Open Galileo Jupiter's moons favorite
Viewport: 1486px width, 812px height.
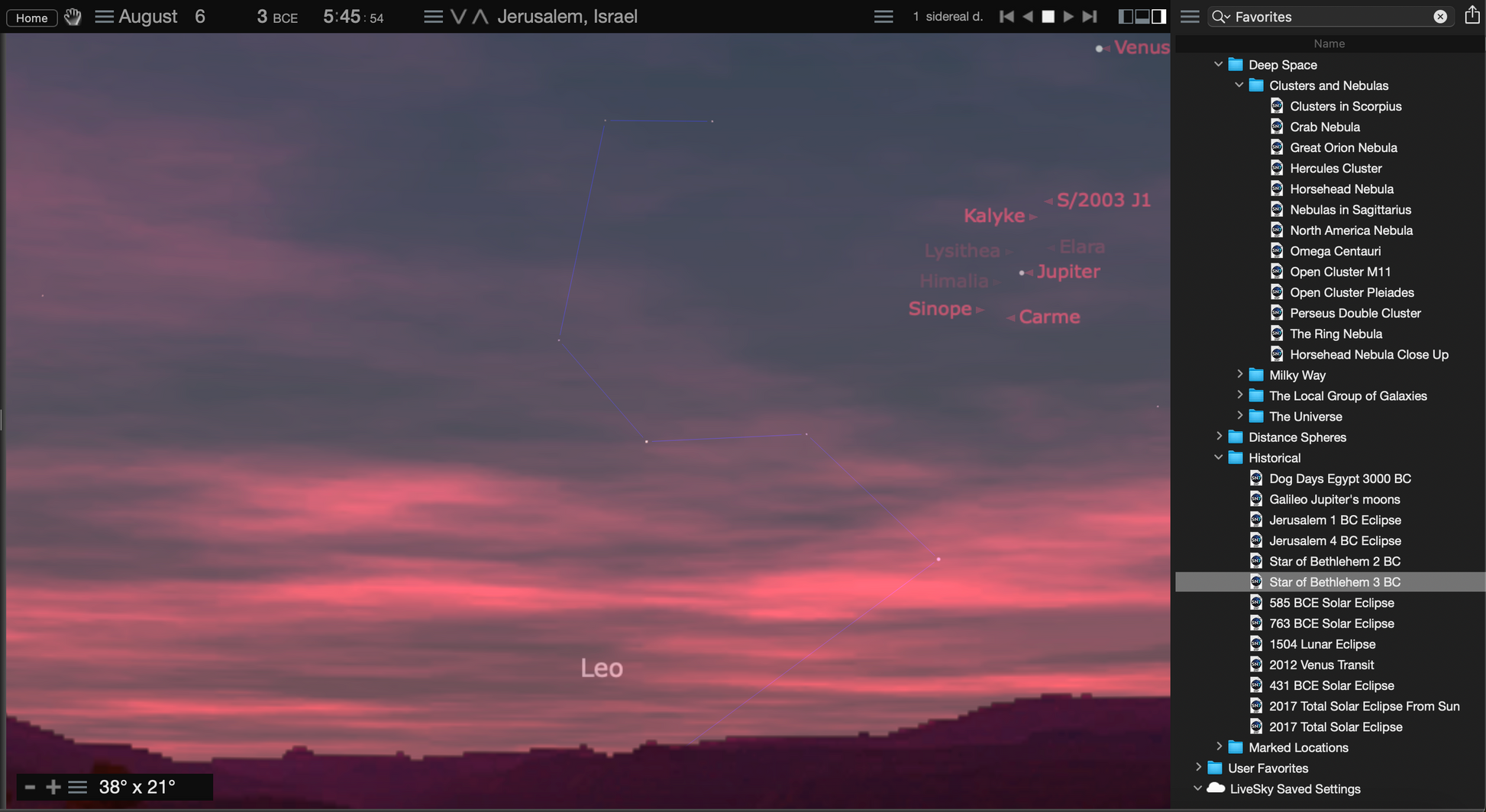click(x=1334, y=499)
